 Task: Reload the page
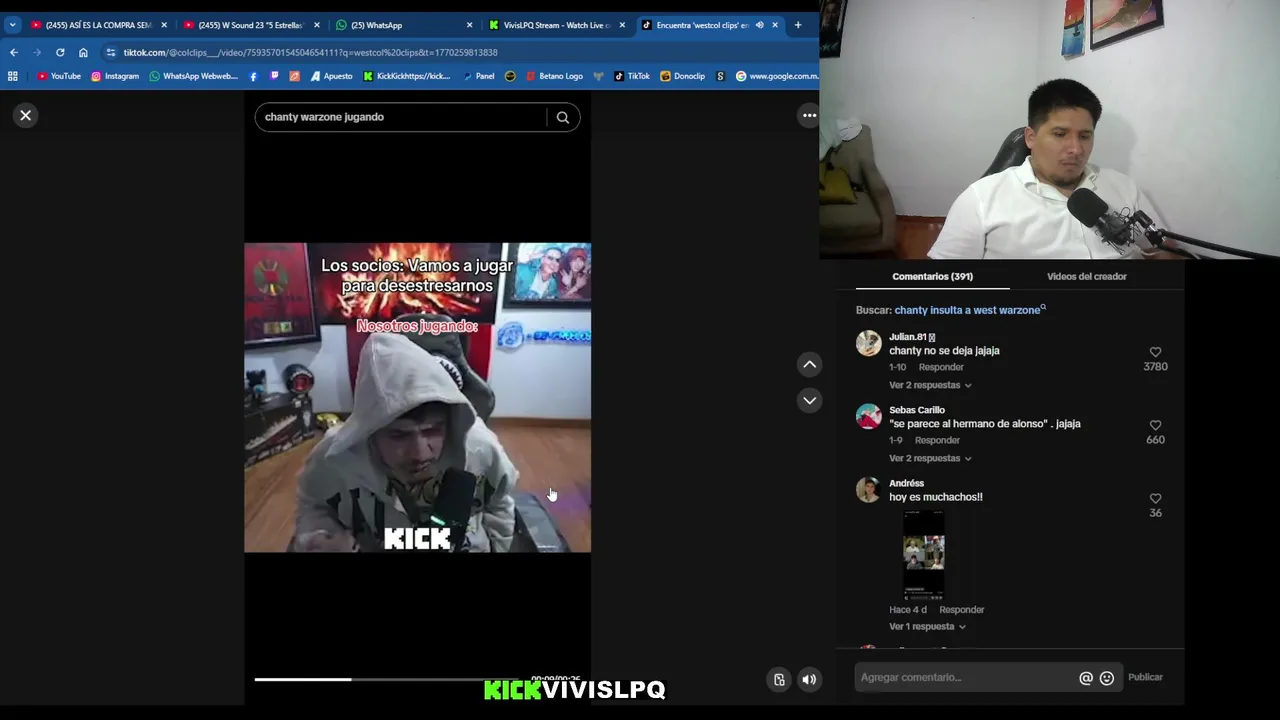click(60, 52)
